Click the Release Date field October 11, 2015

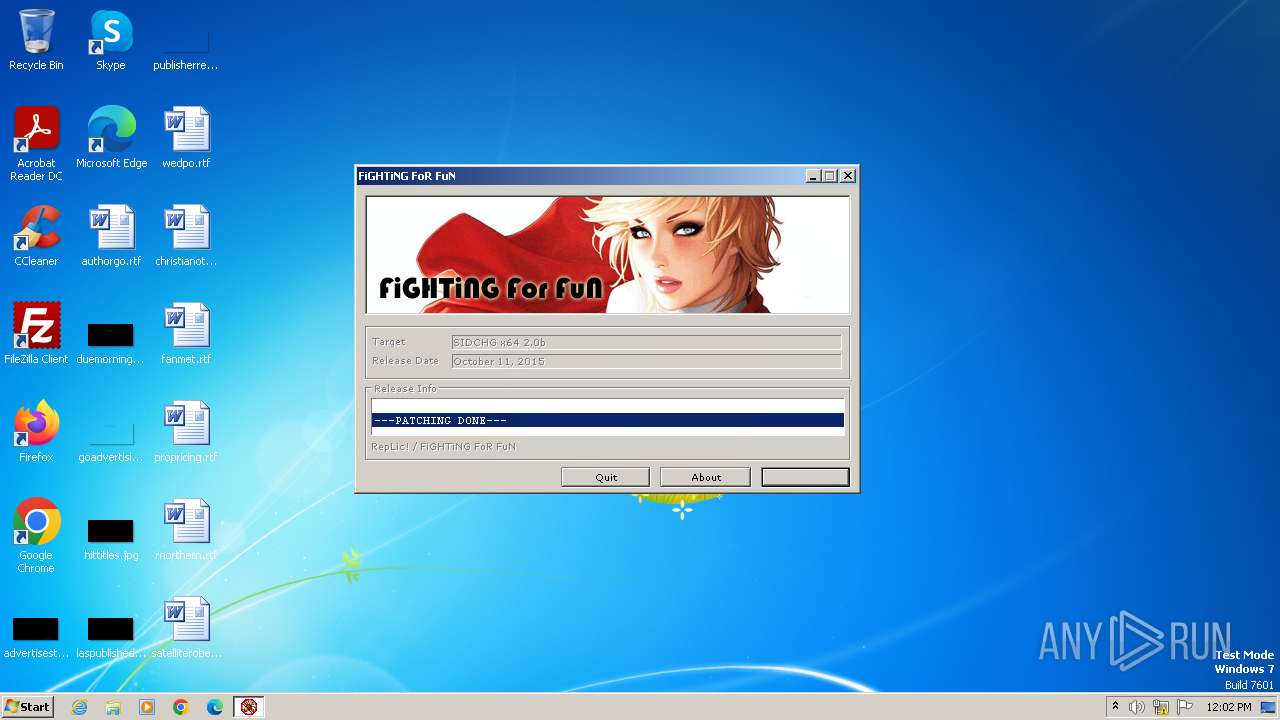point(646,361)
